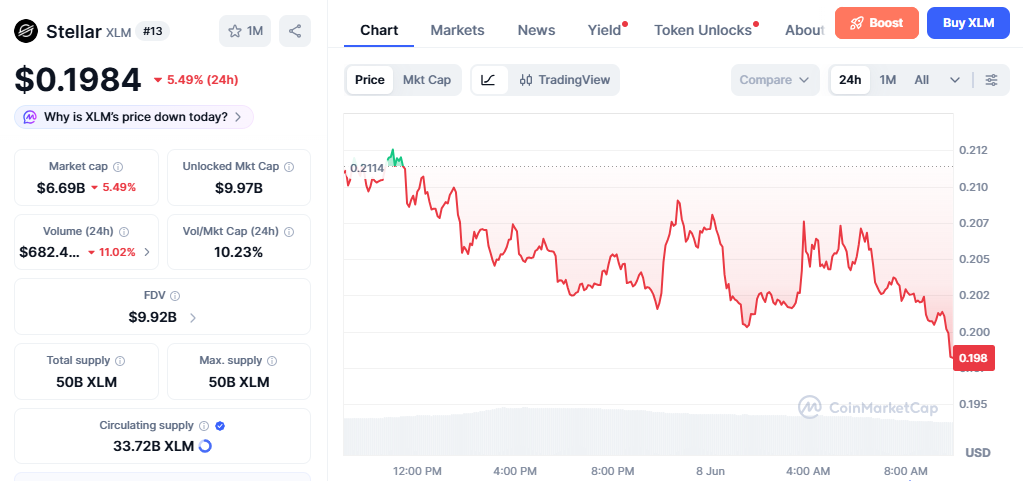Add Stellar to watchlist star button
1023x481 pixels.
pyautogui.click(x=245, y=31)
